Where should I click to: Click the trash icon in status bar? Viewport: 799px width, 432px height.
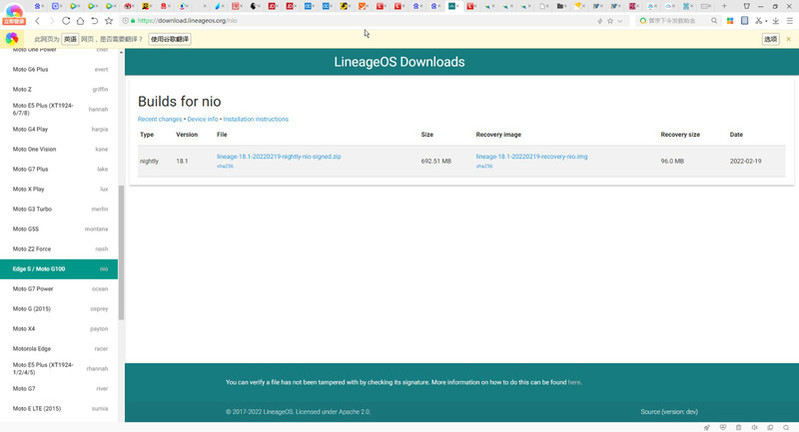point(738,427)
